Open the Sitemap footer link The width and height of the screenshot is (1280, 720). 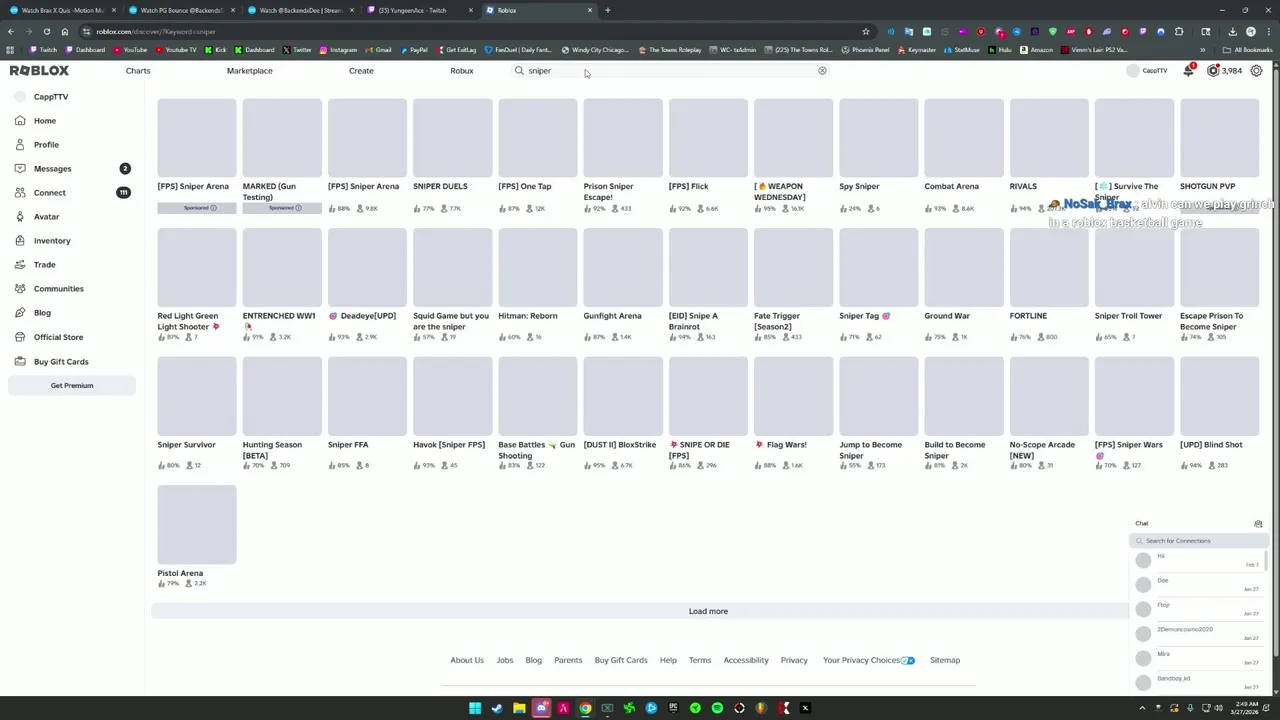coord(945,660)
